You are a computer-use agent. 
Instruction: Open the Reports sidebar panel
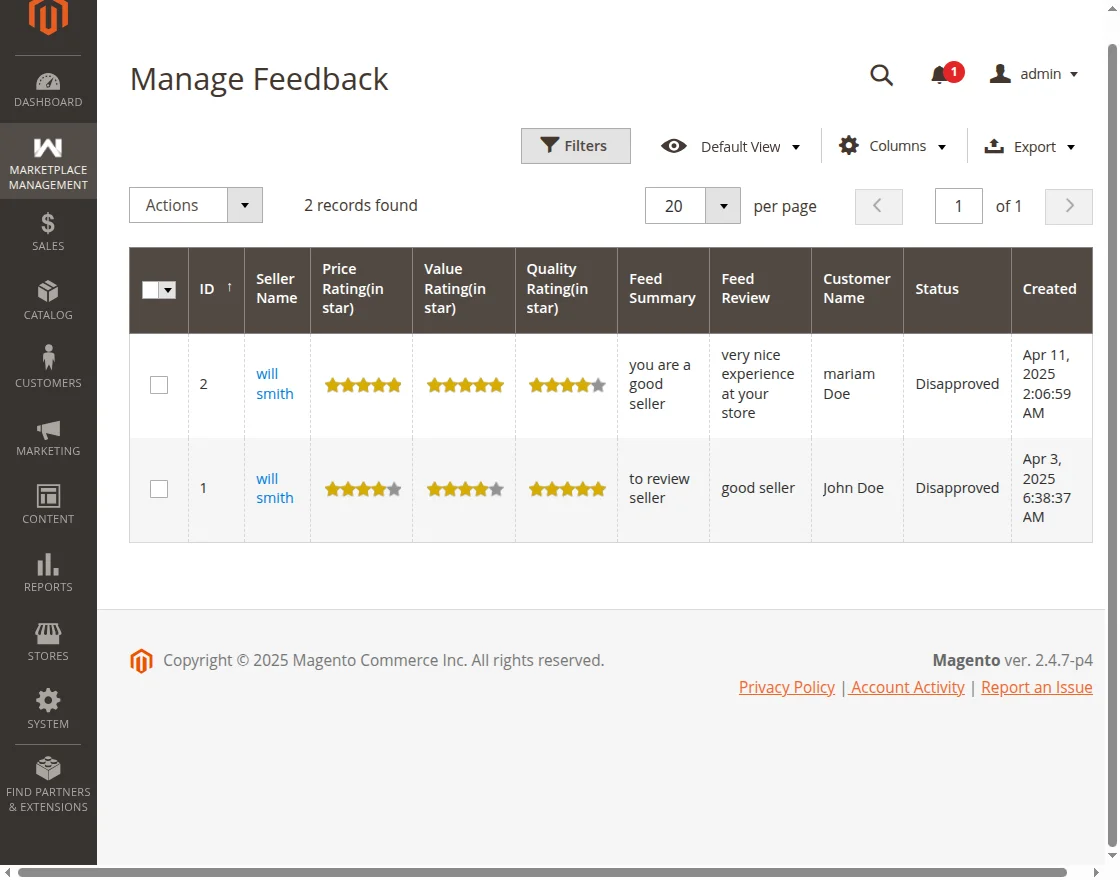click(47, 570)
